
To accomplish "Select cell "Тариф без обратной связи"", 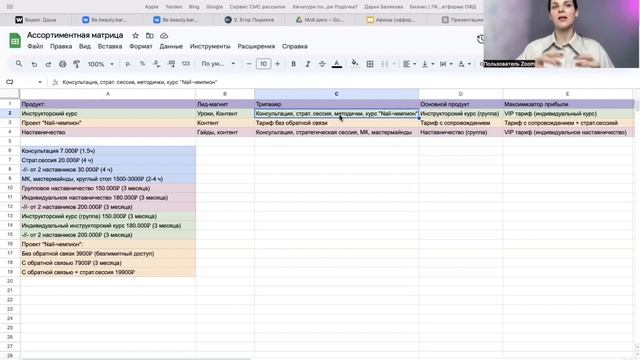I will [336, 123].
